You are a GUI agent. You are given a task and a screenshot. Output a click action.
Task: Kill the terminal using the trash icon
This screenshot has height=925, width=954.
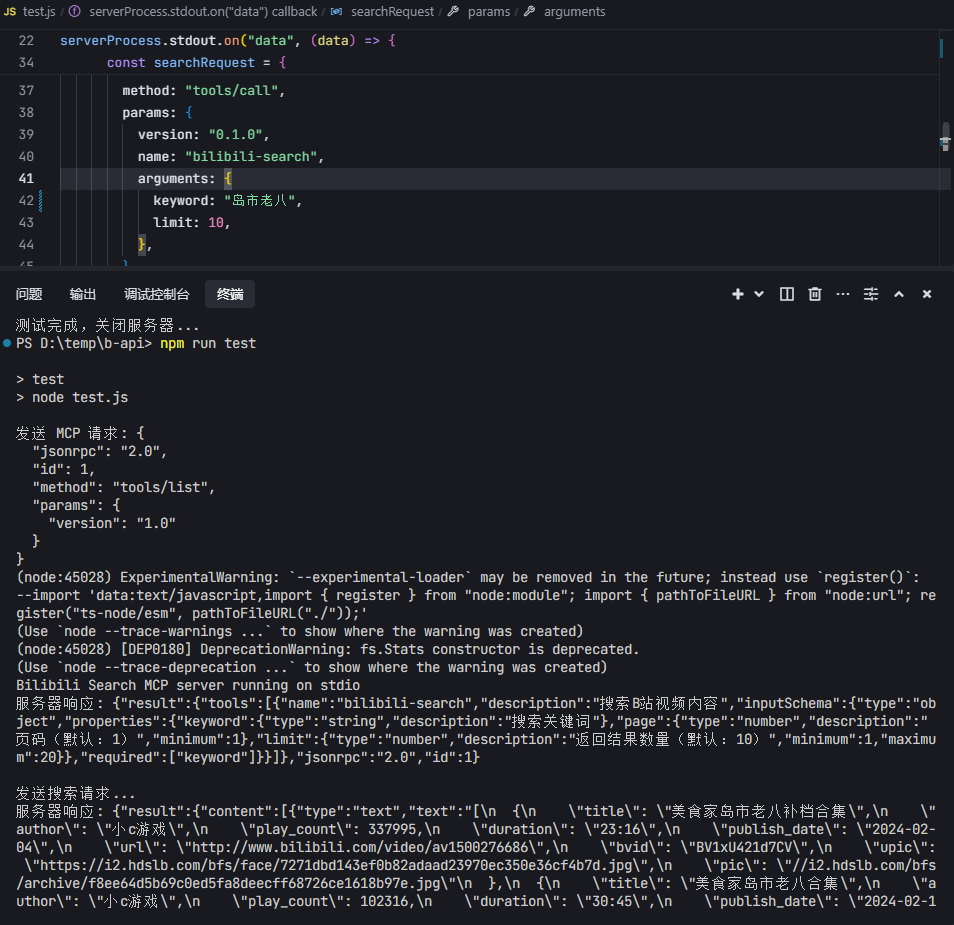[x=815, y=294]
